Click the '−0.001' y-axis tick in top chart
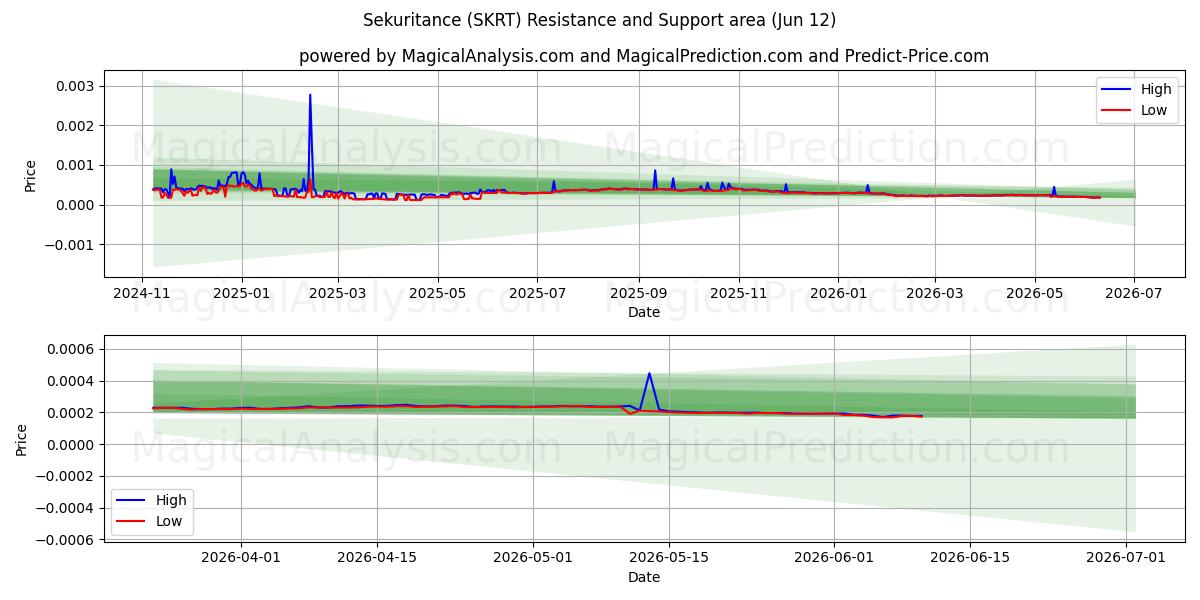This screenshot has width=1200, height=600. 70,245
